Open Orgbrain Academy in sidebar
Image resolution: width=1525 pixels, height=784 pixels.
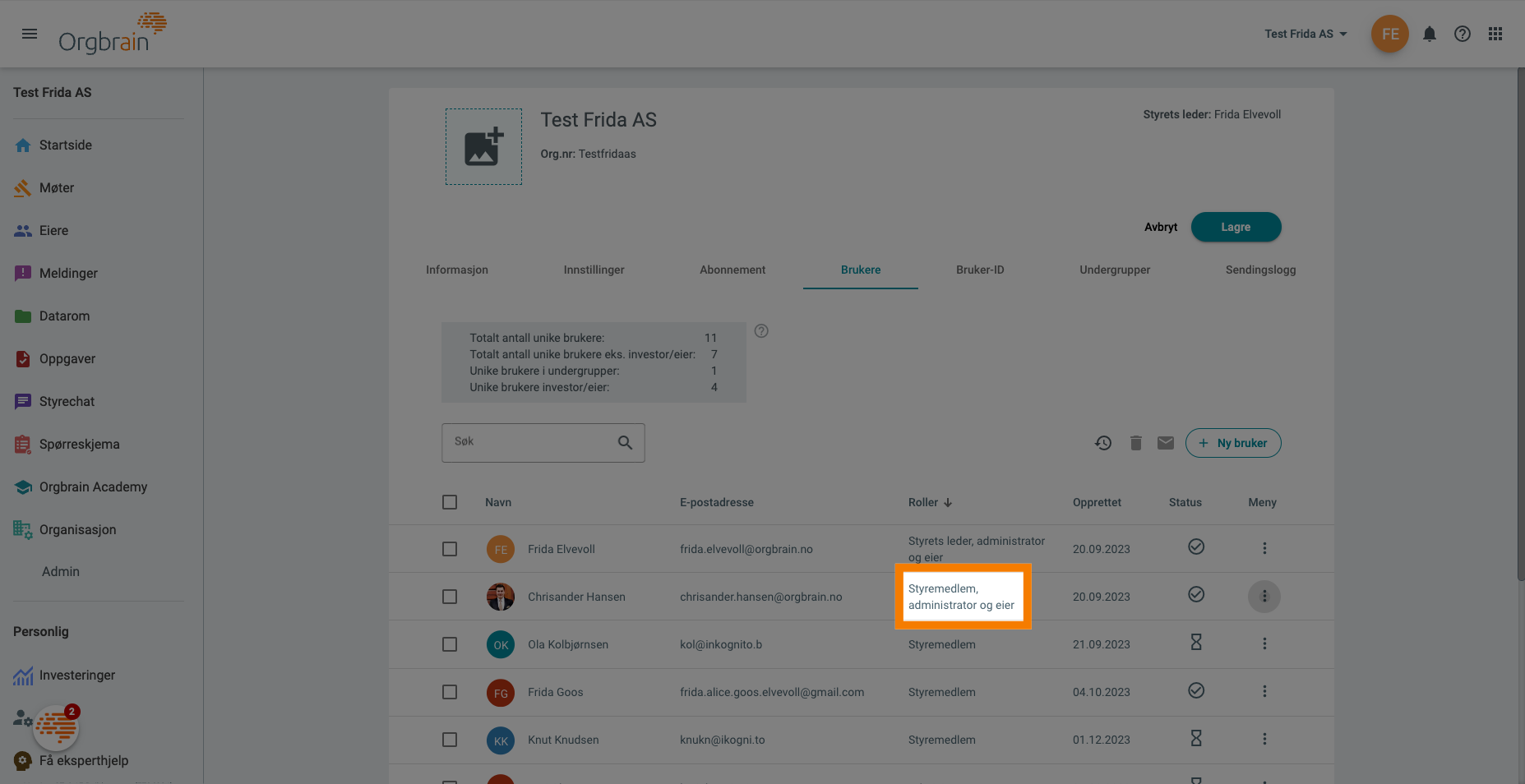[x=81, y=487]
